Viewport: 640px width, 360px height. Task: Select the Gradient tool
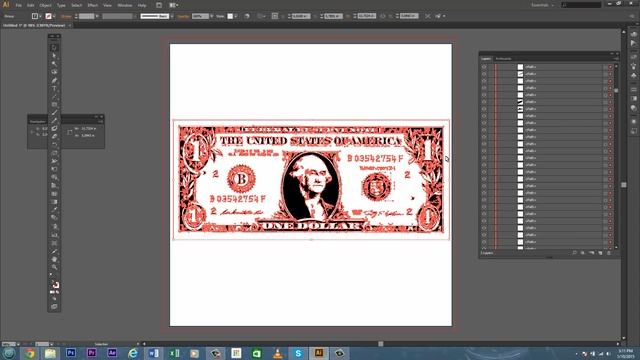click(54, 202)
